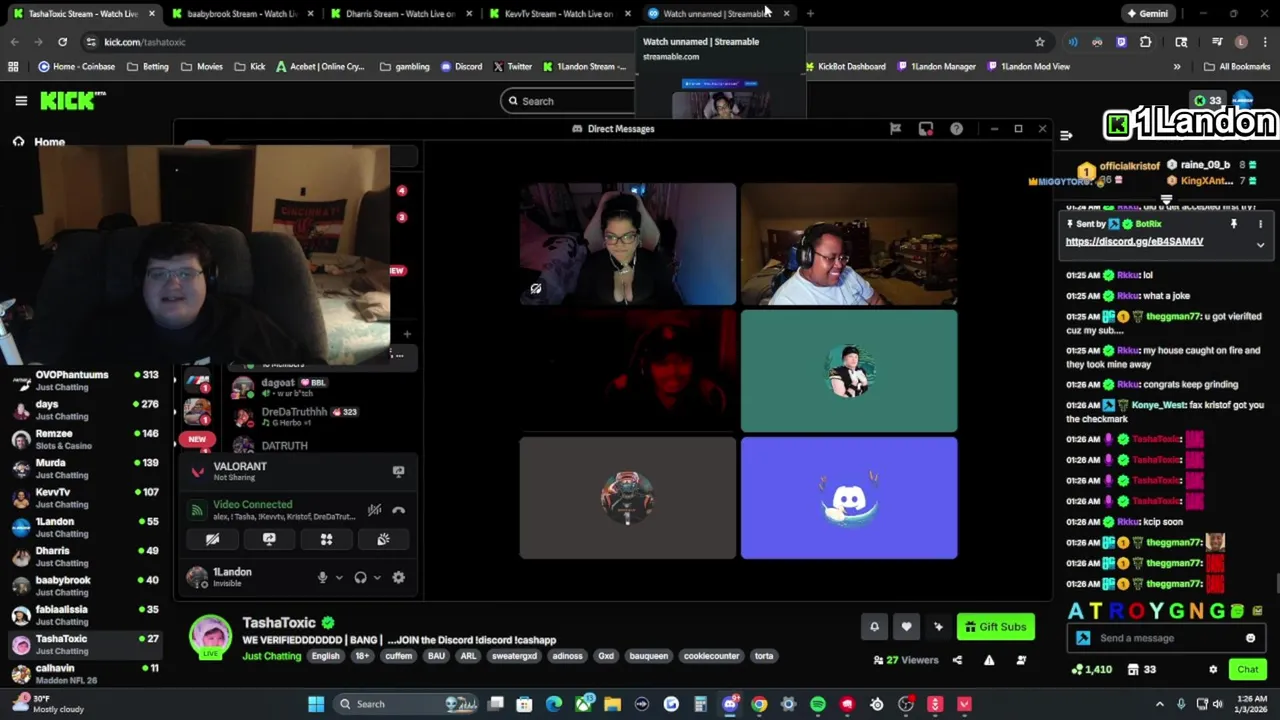This screenshot has width=1280, height=720.
Task: Toggle Discord camera video off
Action: 212,539
